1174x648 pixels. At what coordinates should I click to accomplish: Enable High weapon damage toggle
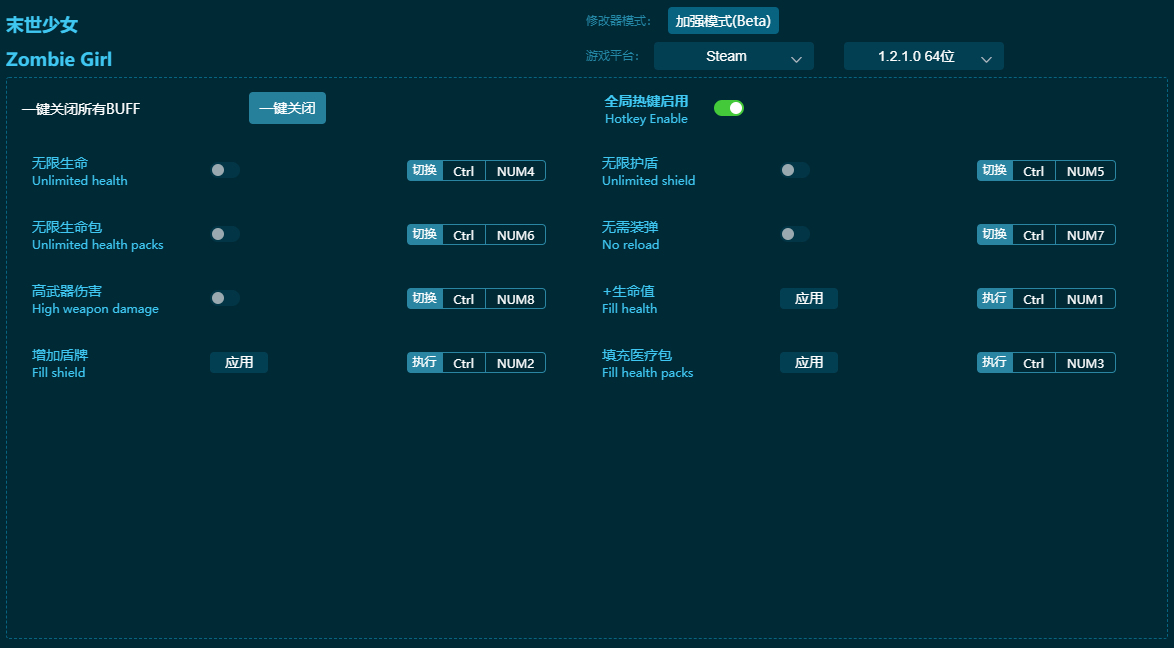[225, 298]
